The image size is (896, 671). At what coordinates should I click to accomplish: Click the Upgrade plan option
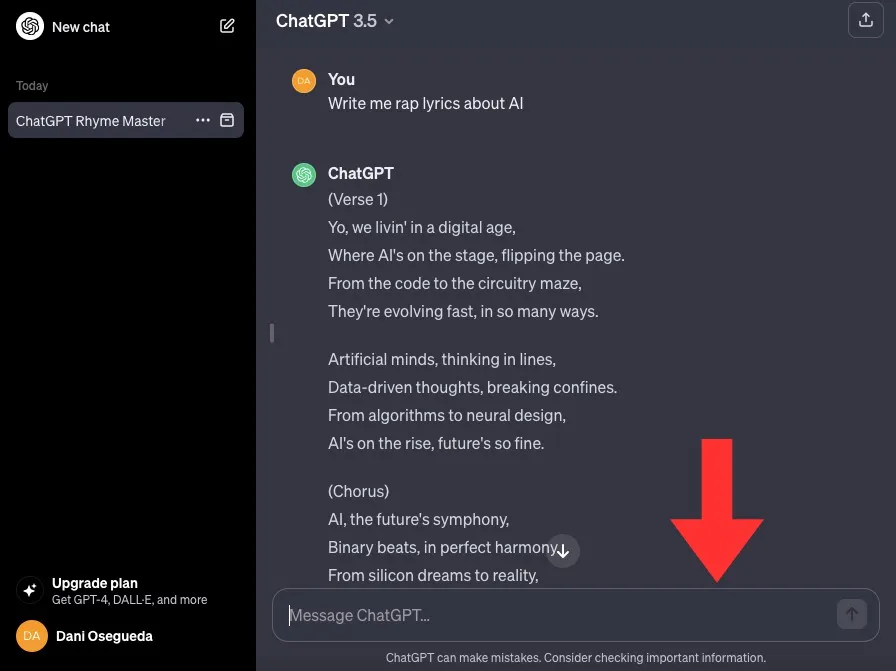pyautogui.click(x=95, y=583)
